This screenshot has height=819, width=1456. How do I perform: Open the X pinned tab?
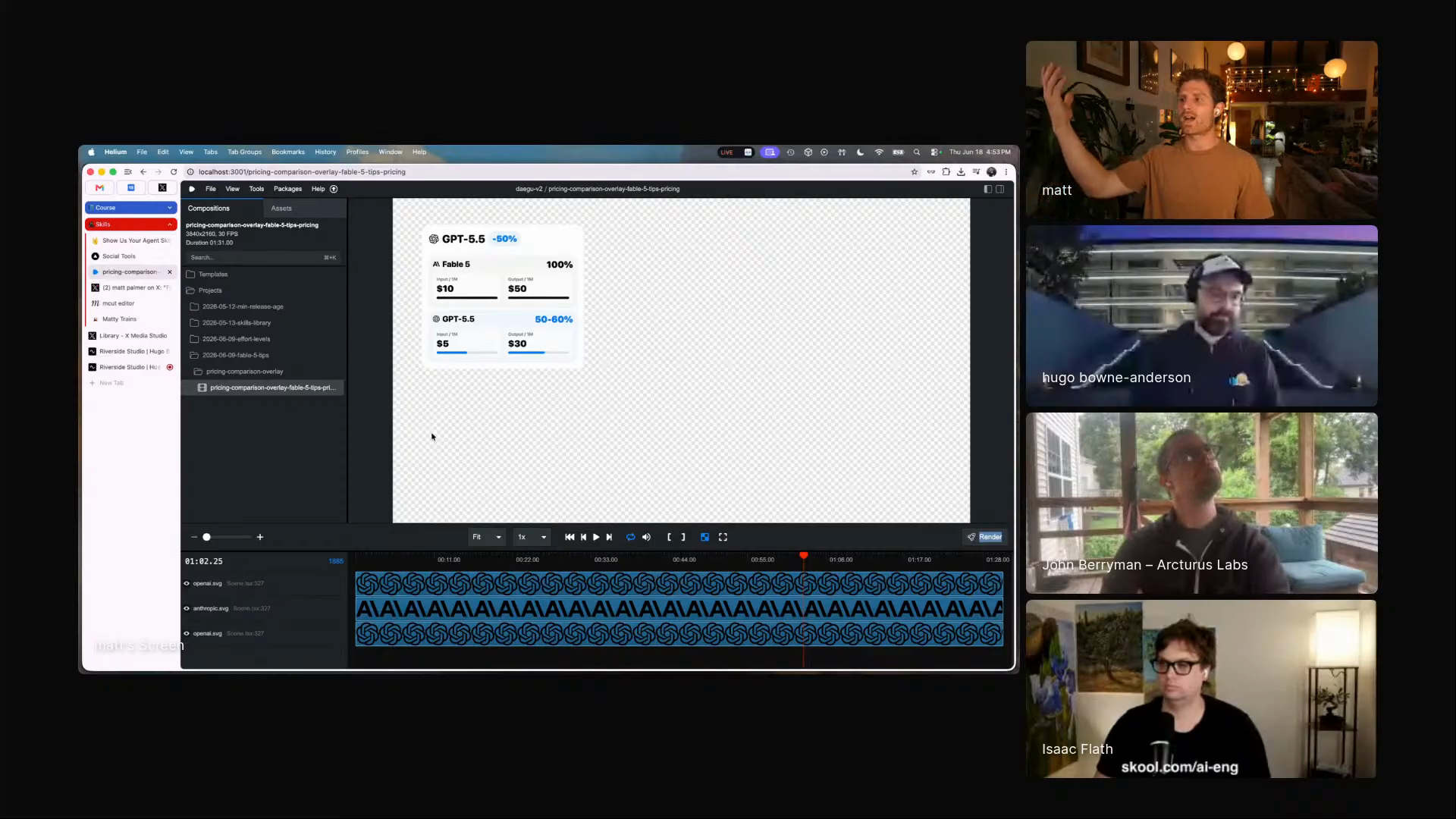[162, 187]
